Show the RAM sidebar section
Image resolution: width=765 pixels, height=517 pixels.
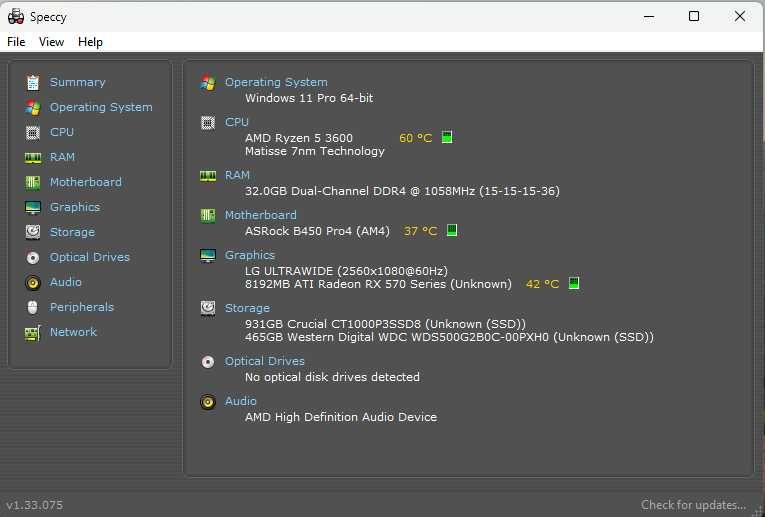[x=62, y=157]
